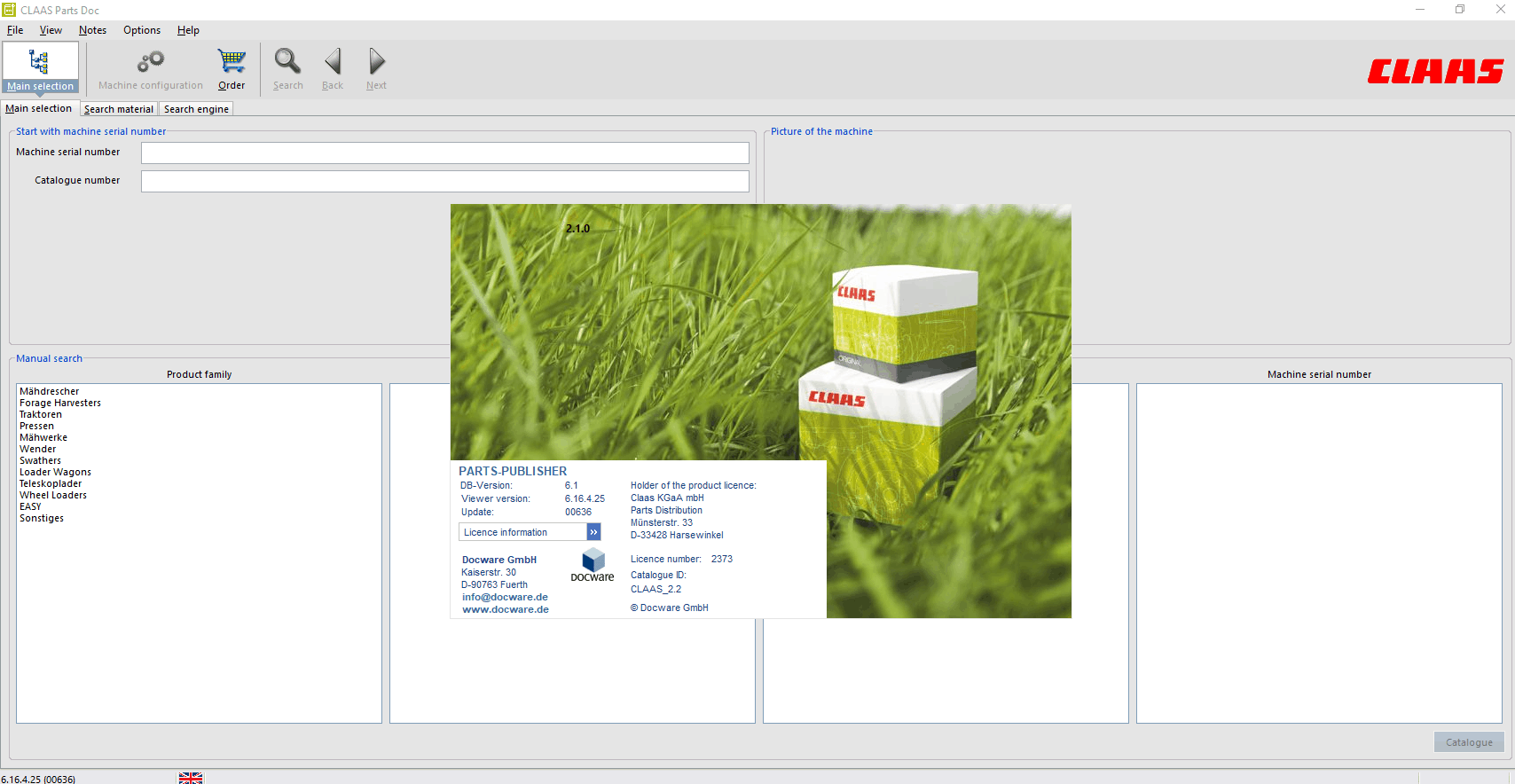Select Teleskoplader product family

[51, 483]
